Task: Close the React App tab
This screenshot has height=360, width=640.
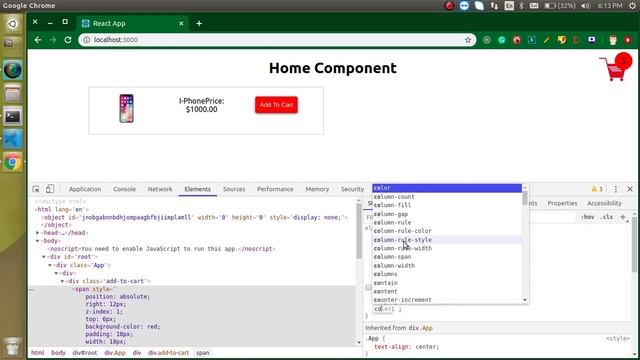Action: point(181,23)
